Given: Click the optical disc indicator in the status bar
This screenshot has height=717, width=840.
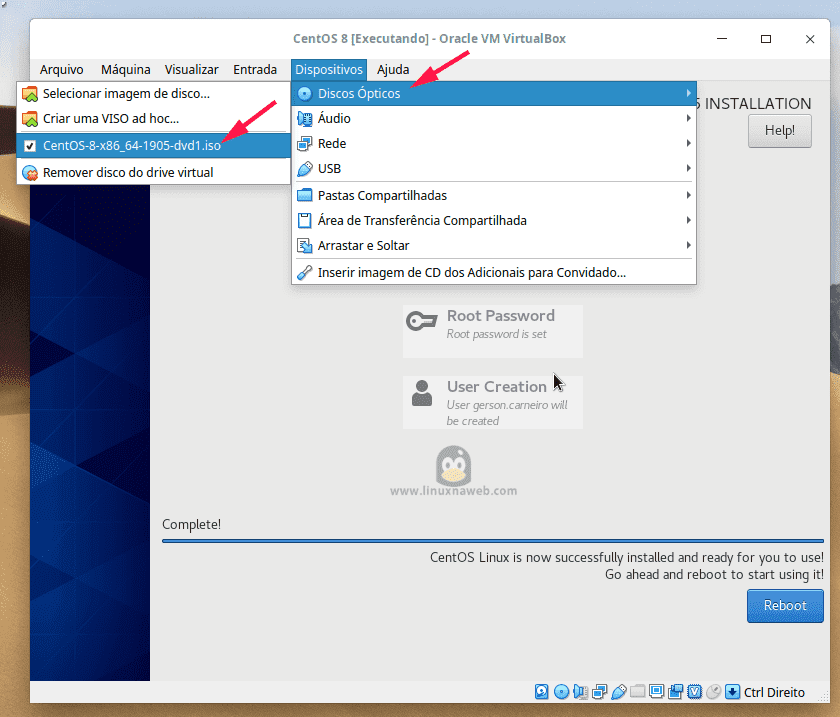Looking at the screenshot, I should [x=561, y=692].
